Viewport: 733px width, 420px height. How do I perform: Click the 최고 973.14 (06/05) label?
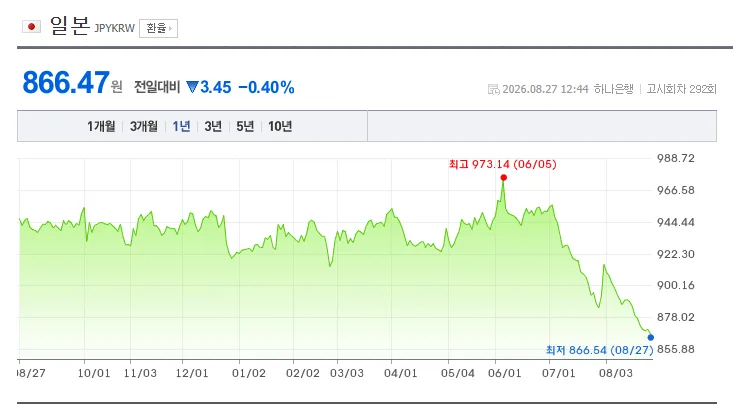503,164
